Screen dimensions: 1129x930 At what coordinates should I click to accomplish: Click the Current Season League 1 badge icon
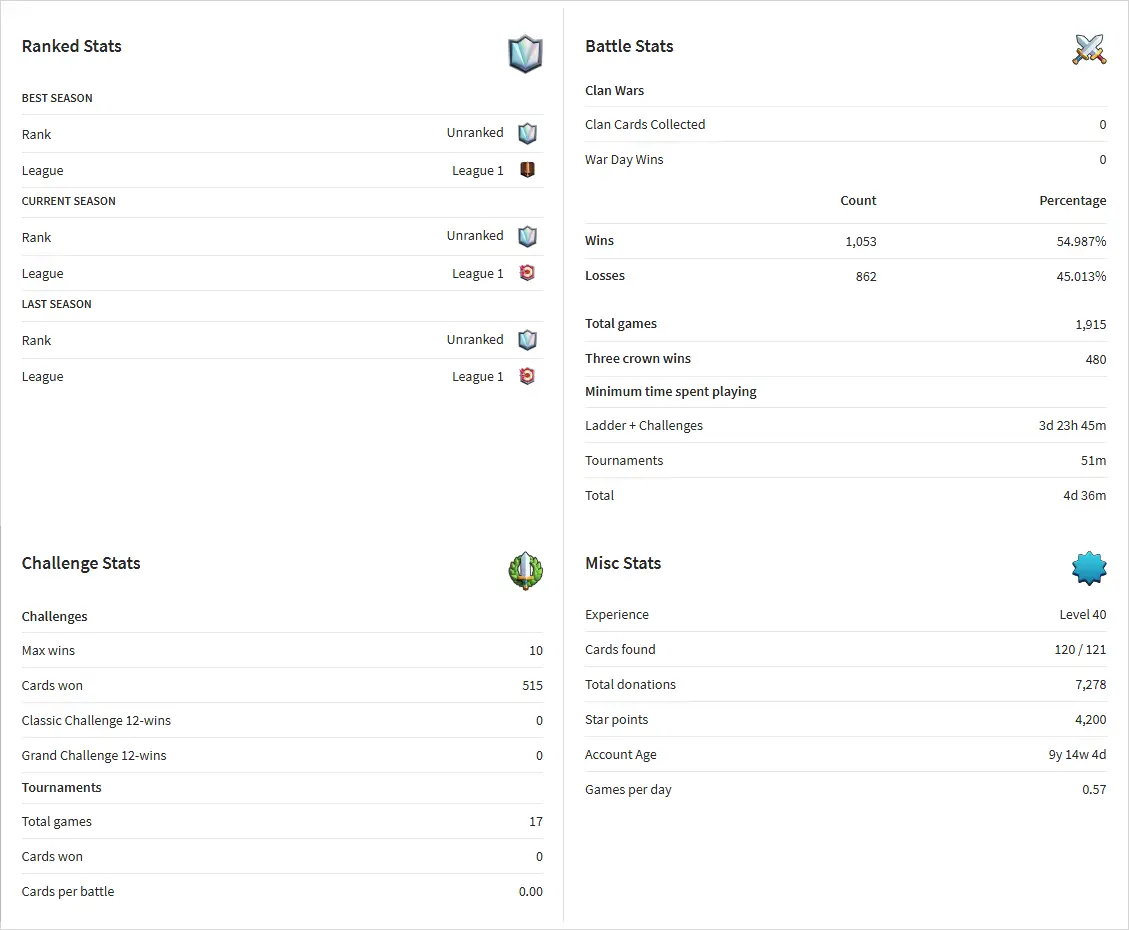527,273
